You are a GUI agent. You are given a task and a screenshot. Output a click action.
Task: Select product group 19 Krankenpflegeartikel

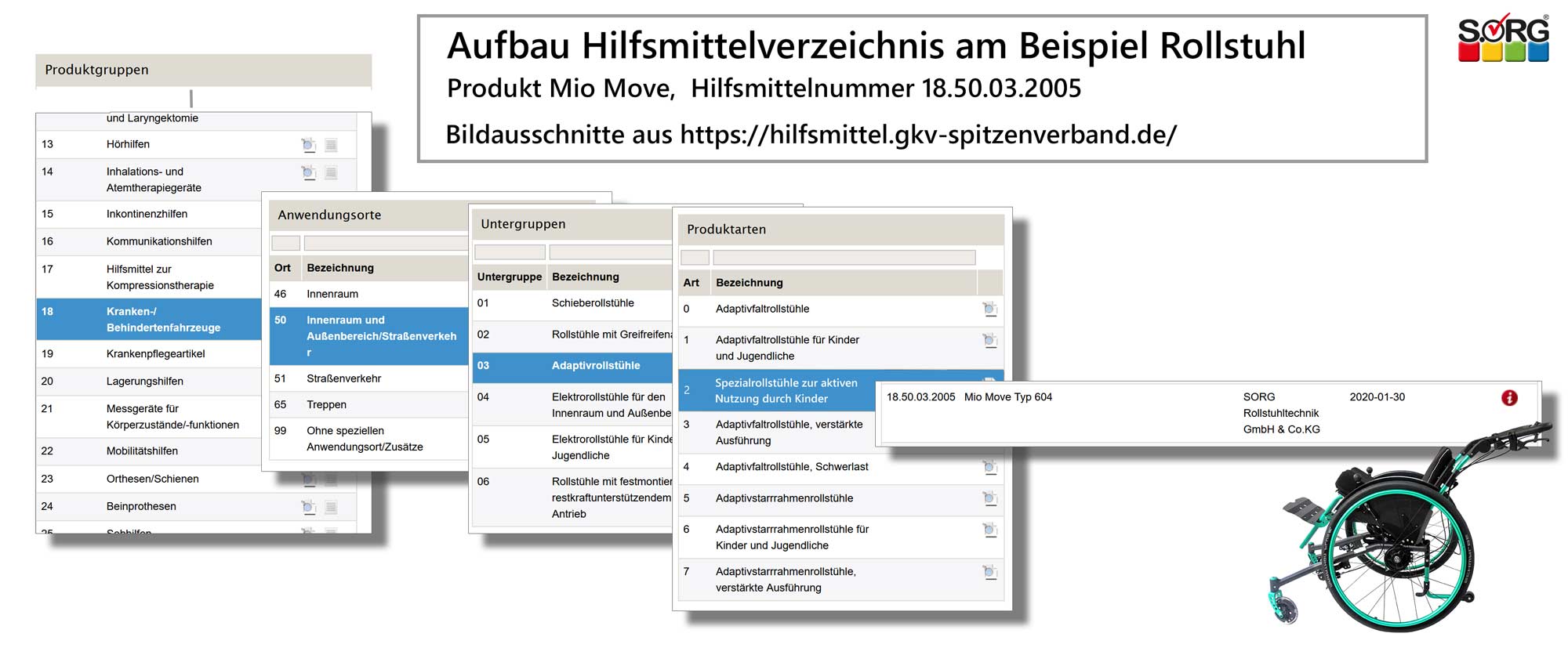[149, 354]
